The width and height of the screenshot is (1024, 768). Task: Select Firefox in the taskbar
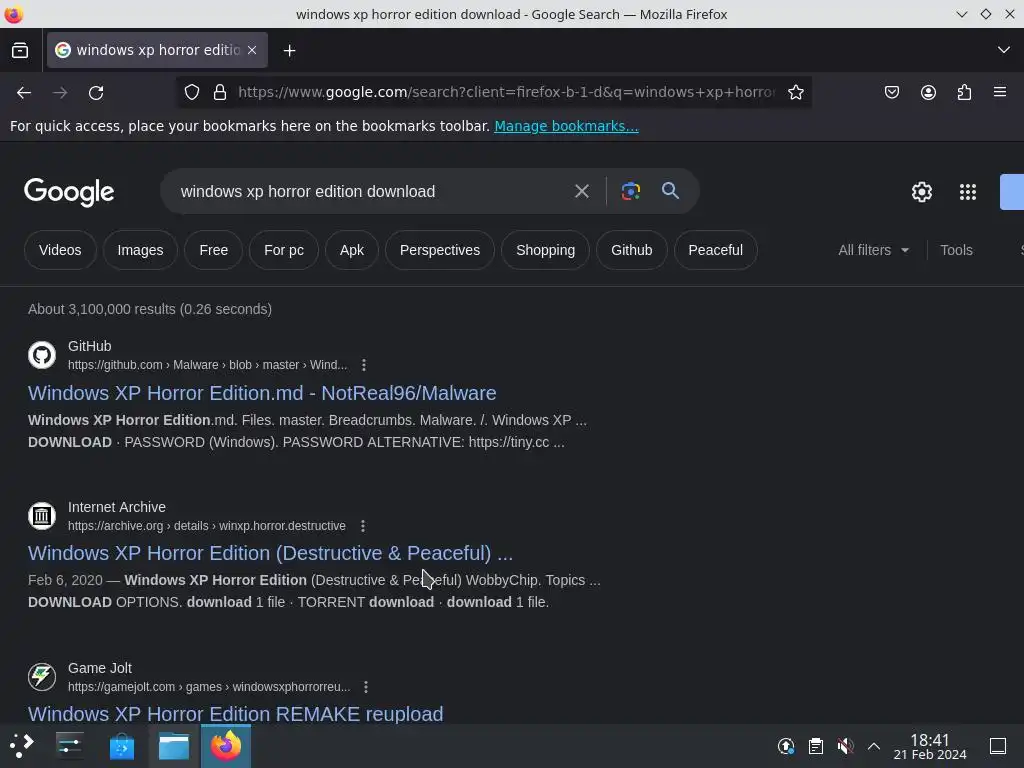tap(226, 746)
